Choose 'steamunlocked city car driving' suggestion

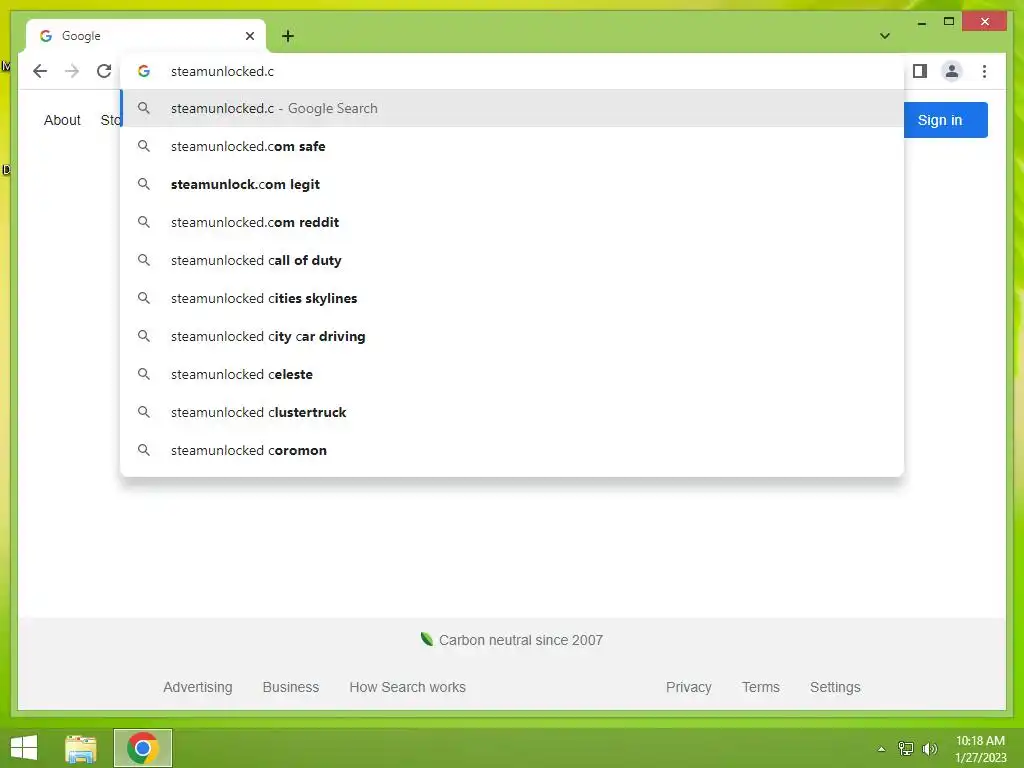point(512,336)
